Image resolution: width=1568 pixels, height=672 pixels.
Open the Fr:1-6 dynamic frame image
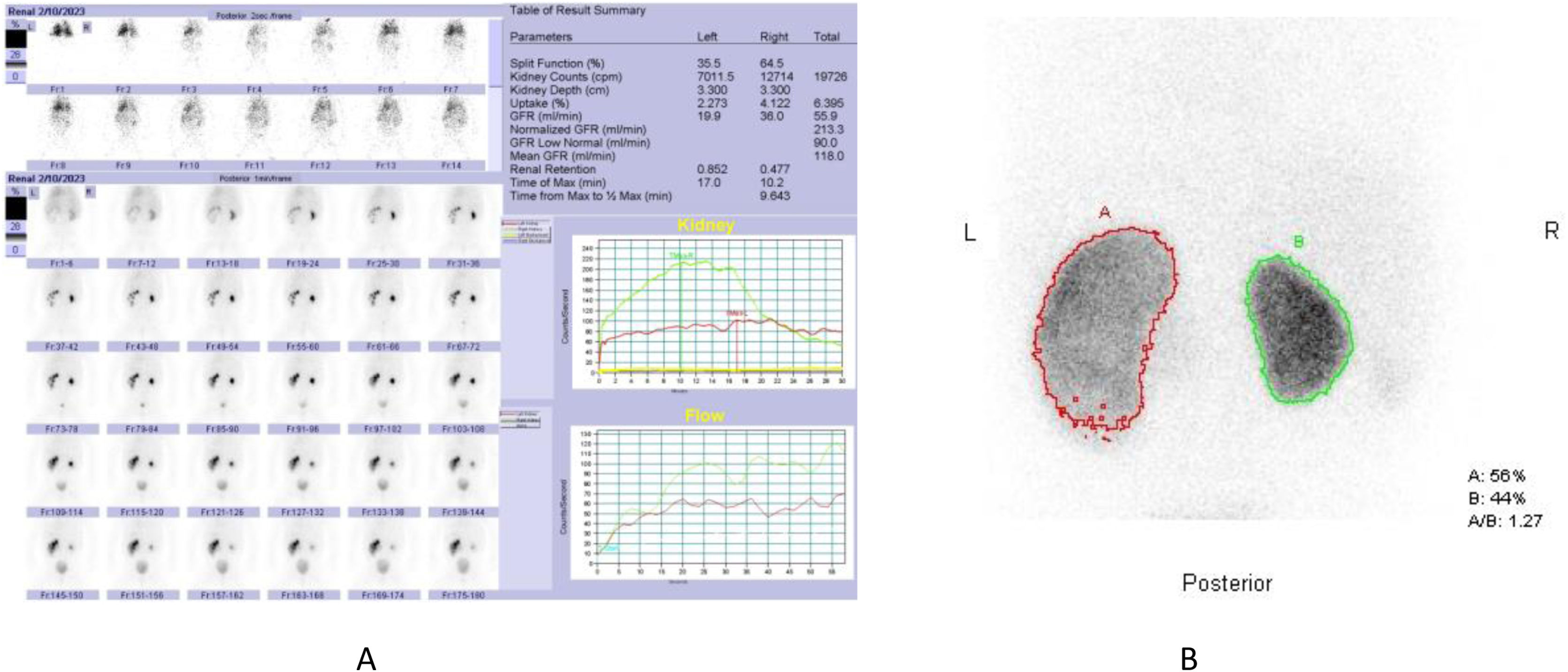(x=63, y=219)
